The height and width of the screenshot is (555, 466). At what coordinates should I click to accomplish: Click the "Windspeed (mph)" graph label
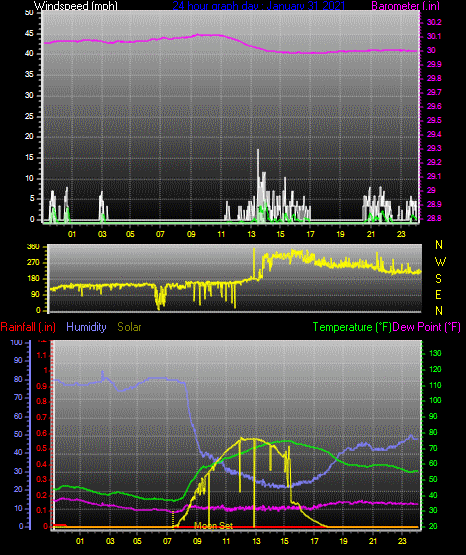[76, 5]
